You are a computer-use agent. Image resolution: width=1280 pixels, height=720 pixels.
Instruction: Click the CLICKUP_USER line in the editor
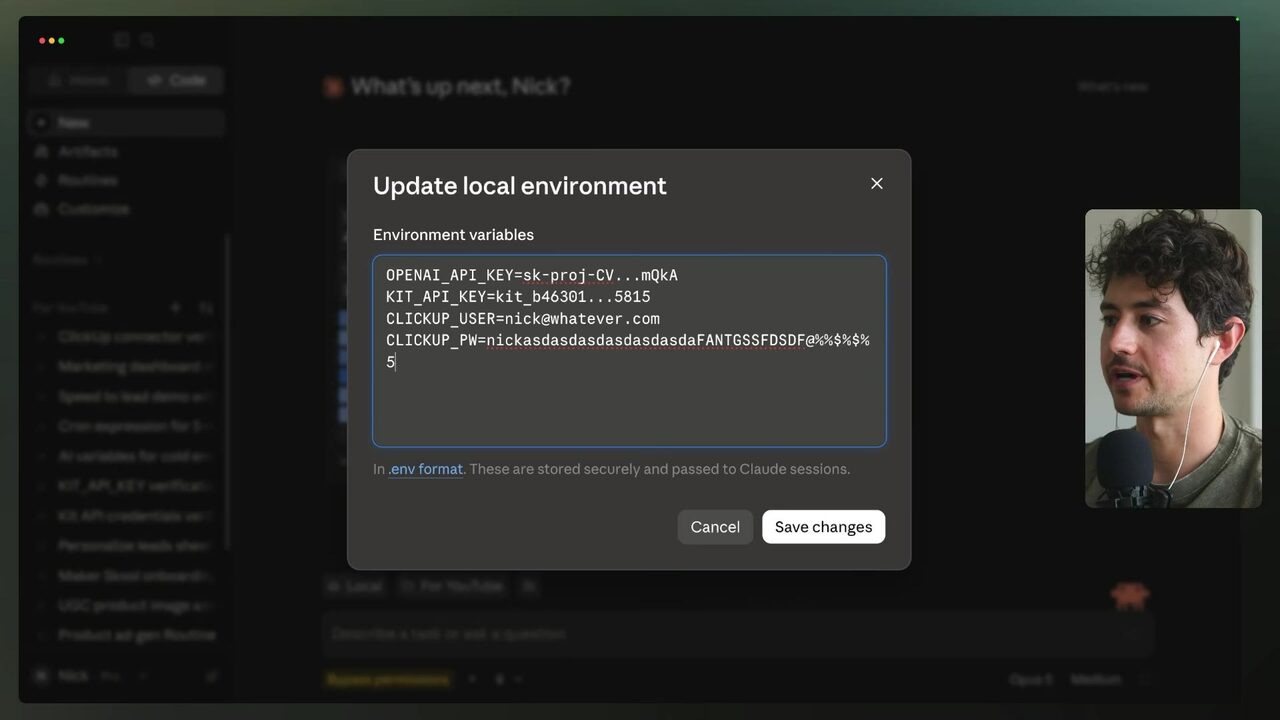[x=523, y=319]
